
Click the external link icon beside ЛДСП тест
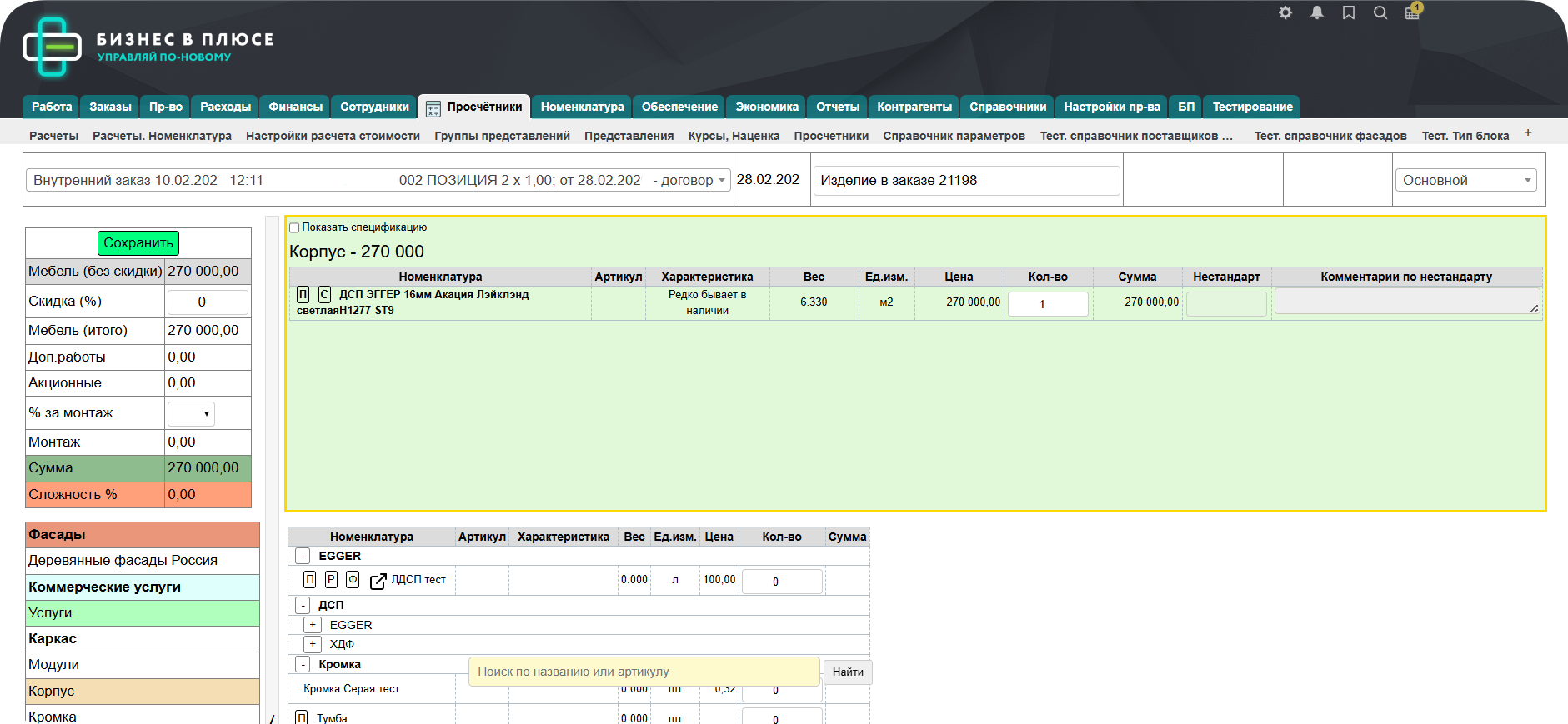[x=378, y=581]
